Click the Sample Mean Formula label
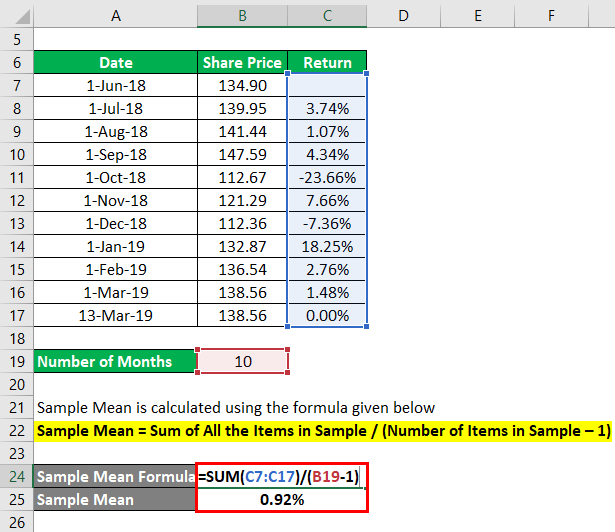 pos(115,476)
